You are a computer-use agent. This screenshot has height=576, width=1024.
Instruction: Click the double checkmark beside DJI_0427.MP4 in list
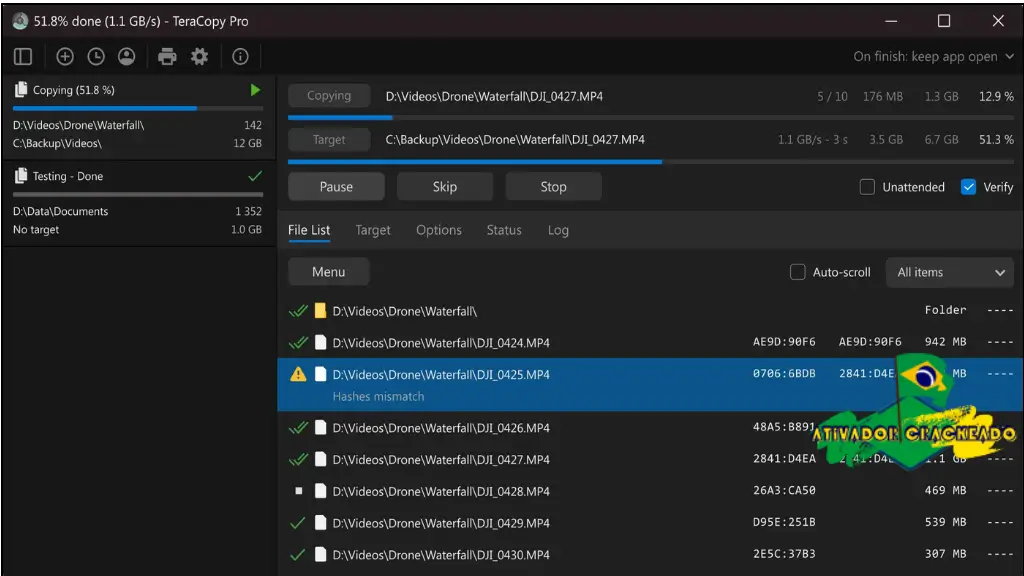298,459
